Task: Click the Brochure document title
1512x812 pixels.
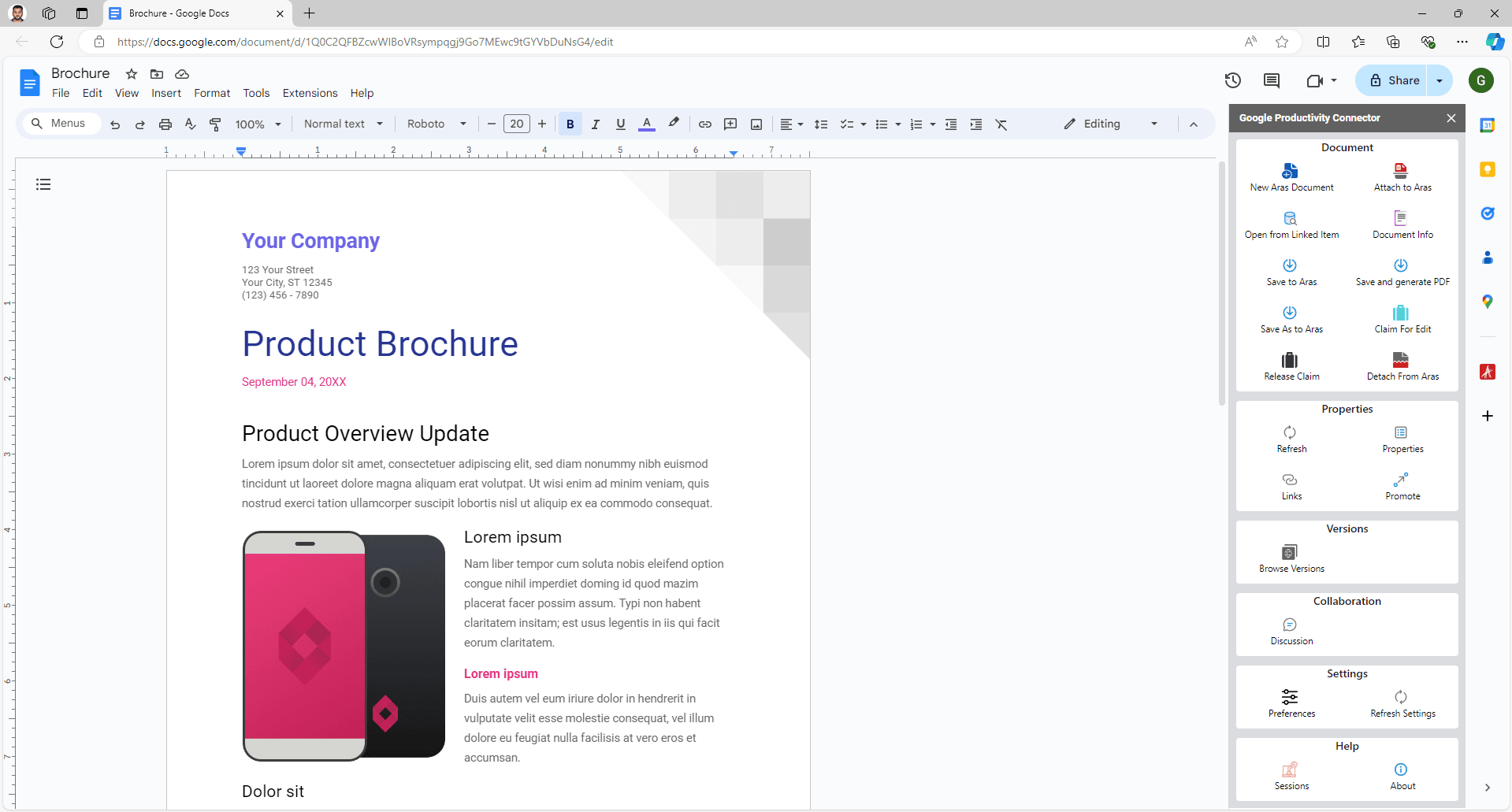Action: point(80,73)
